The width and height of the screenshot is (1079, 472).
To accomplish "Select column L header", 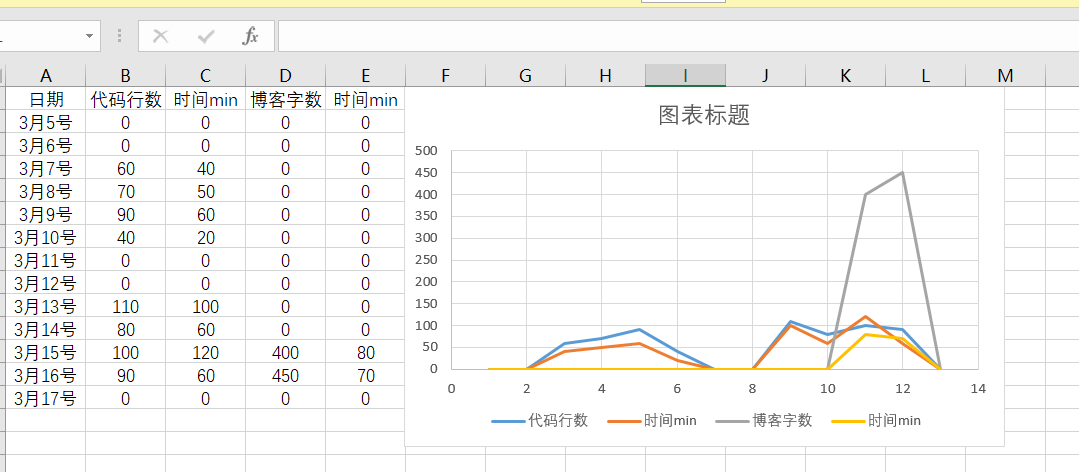I will click(x=926, y=76).
